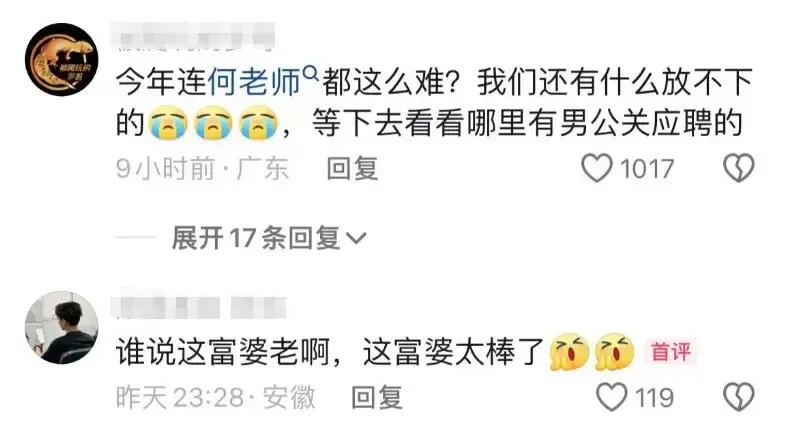This screenshot has height=437, width=787.
Task: Click the 首评 badge
Action: 671,351
